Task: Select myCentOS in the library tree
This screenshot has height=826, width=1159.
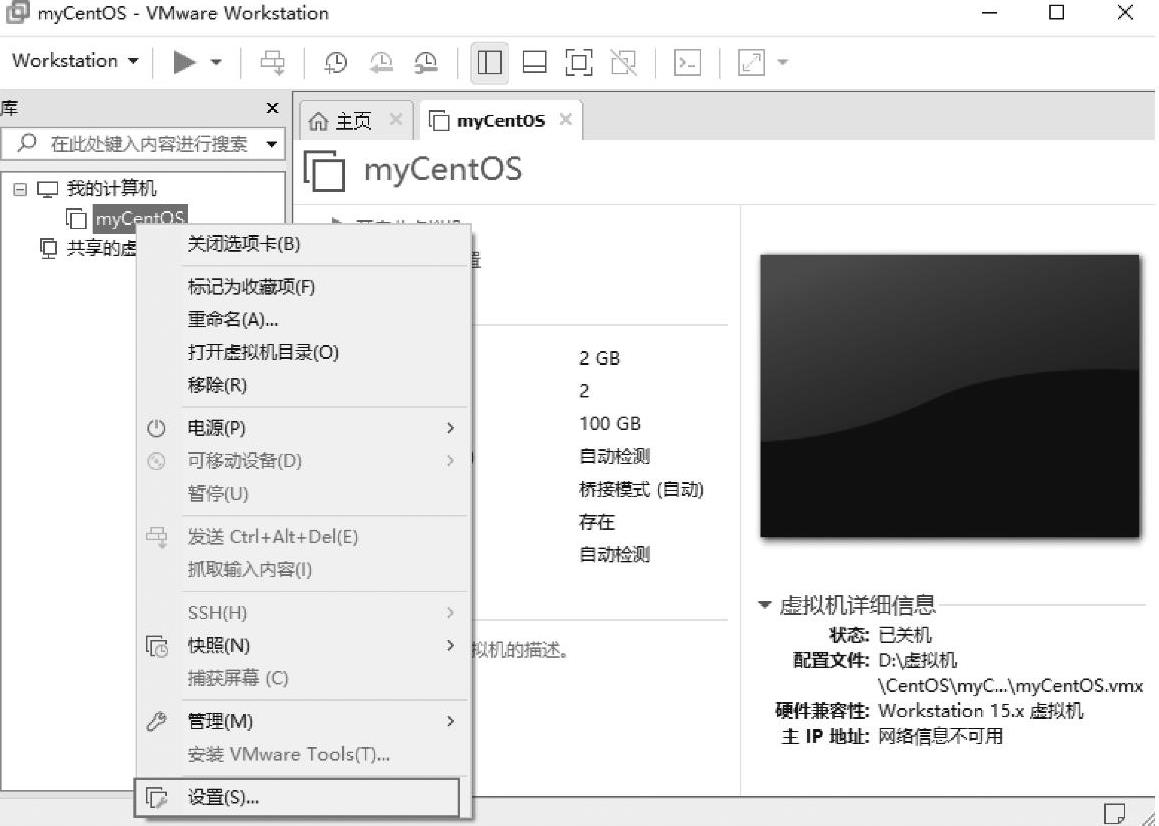Action: [140, 219]
